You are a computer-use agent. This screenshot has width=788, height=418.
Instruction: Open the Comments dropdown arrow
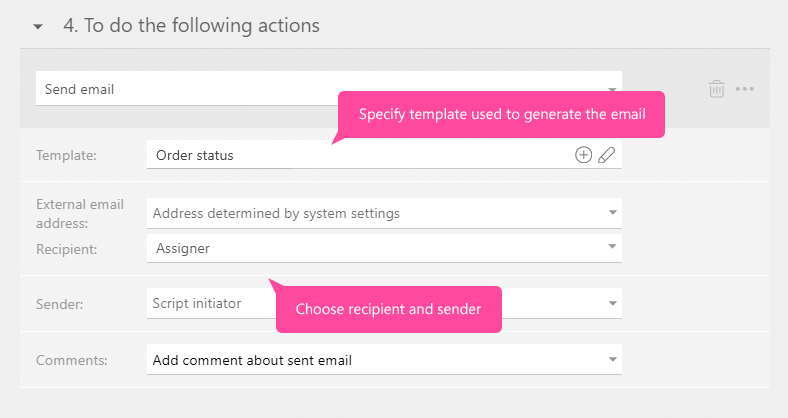click(x=612, y=360)
